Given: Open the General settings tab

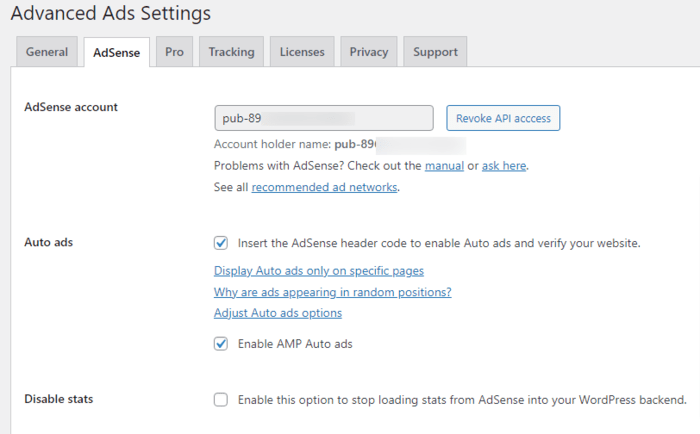Looking at the screenshot, I should (47, 52).
